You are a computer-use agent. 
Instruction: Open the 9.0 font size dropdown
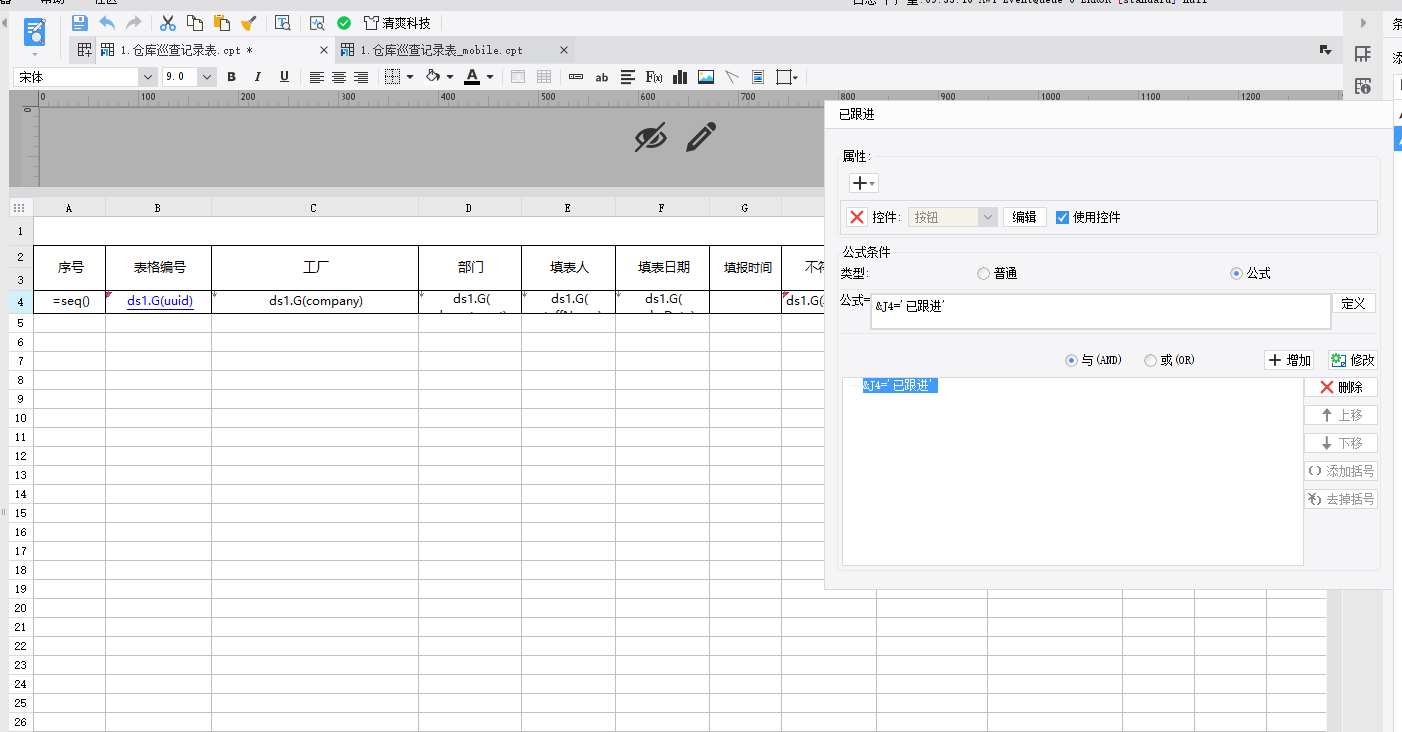click(207, 77)
